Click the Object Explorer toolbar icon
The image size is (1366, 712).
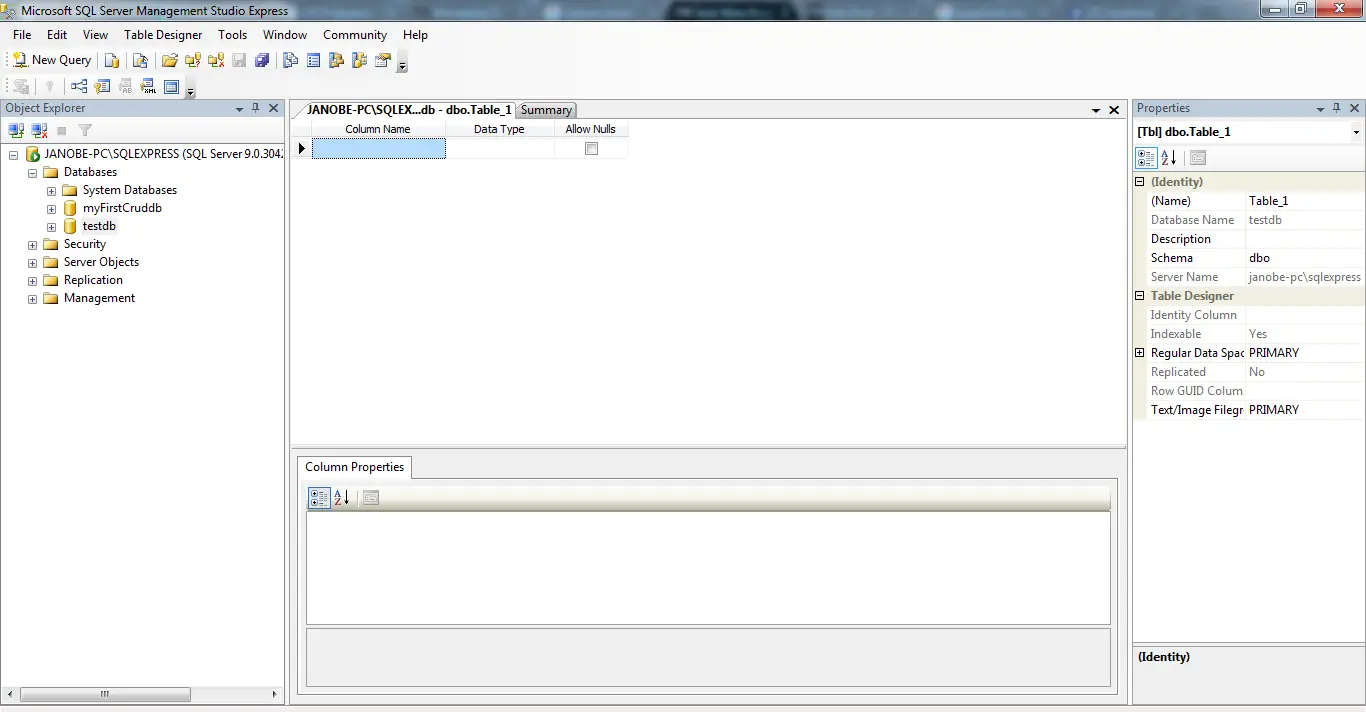337,60
